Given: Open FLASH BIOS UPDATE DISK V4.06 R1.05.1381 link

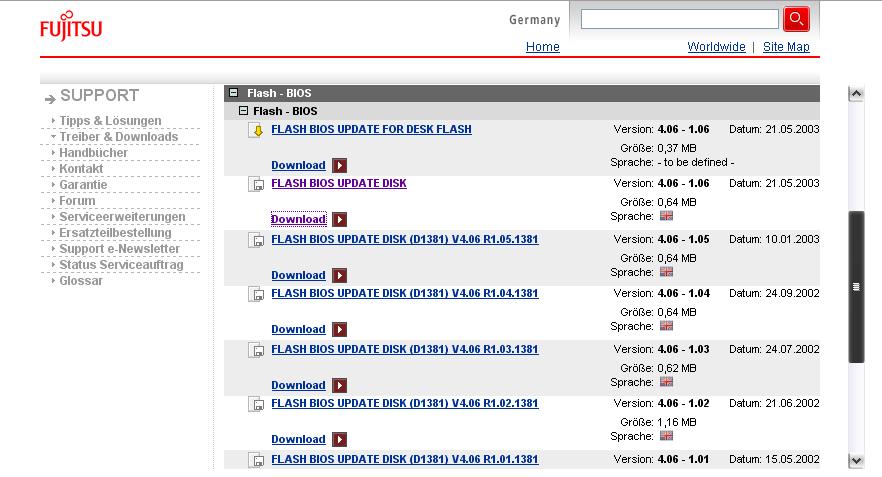Looking at the screenshot, I should pos(404,239).
